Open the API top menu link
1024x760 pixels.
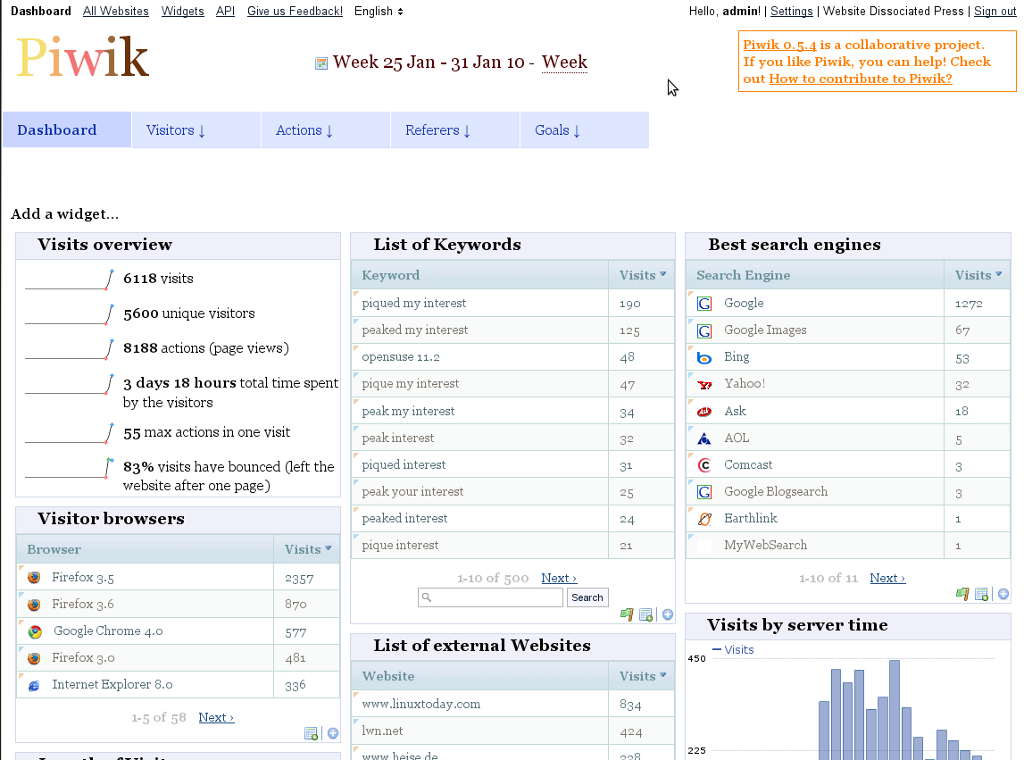(225, 11)
